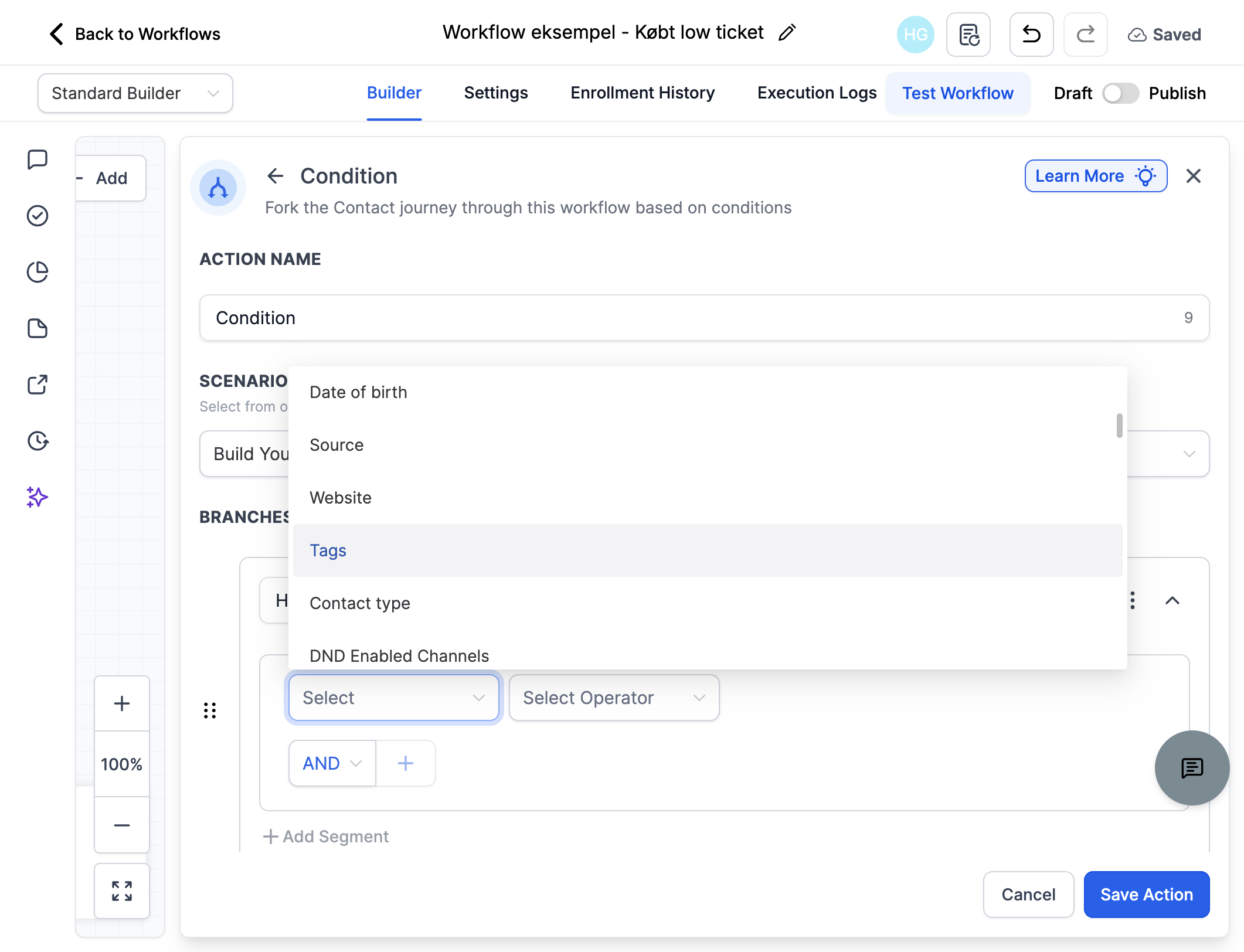The height and width of the screenshot is (952, 1244).
Task: Choose Tags from the dropdown list
Action: [708, 550]
